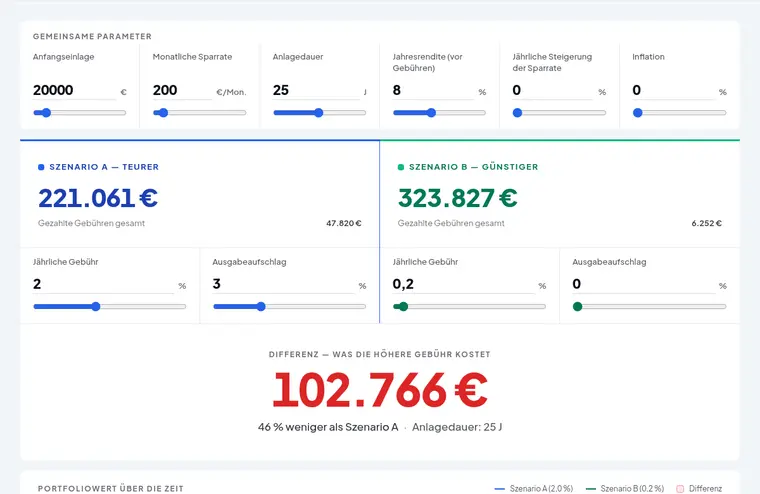The image size is (760, 494).
Task: Click the Jährliche Steigerung der Sparrate field
Action: [553, 91]
